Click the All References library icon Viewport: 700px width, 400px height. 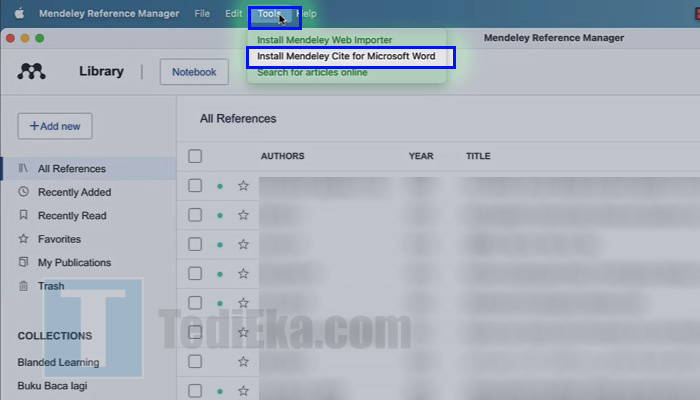tap(23, 168)
